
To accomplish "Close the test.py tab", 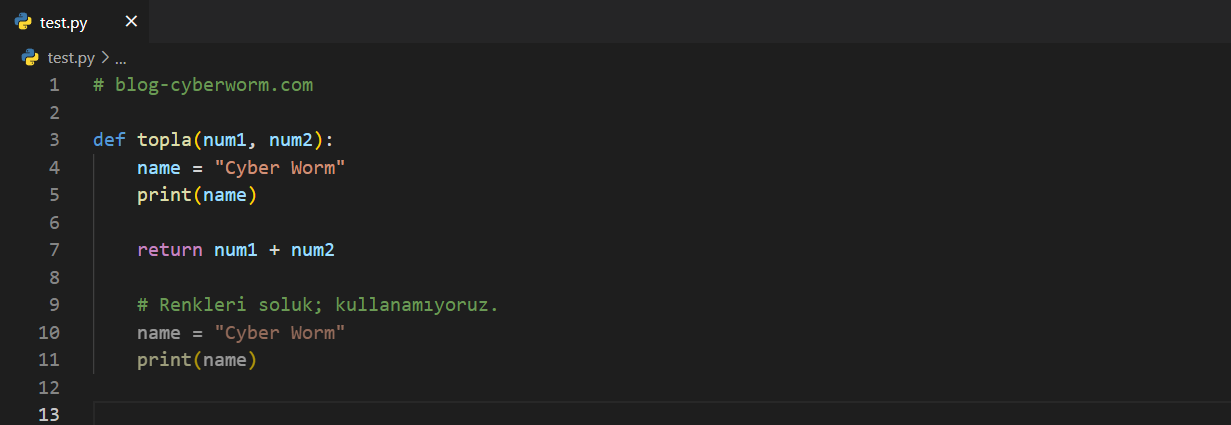I will pos(131,22).
